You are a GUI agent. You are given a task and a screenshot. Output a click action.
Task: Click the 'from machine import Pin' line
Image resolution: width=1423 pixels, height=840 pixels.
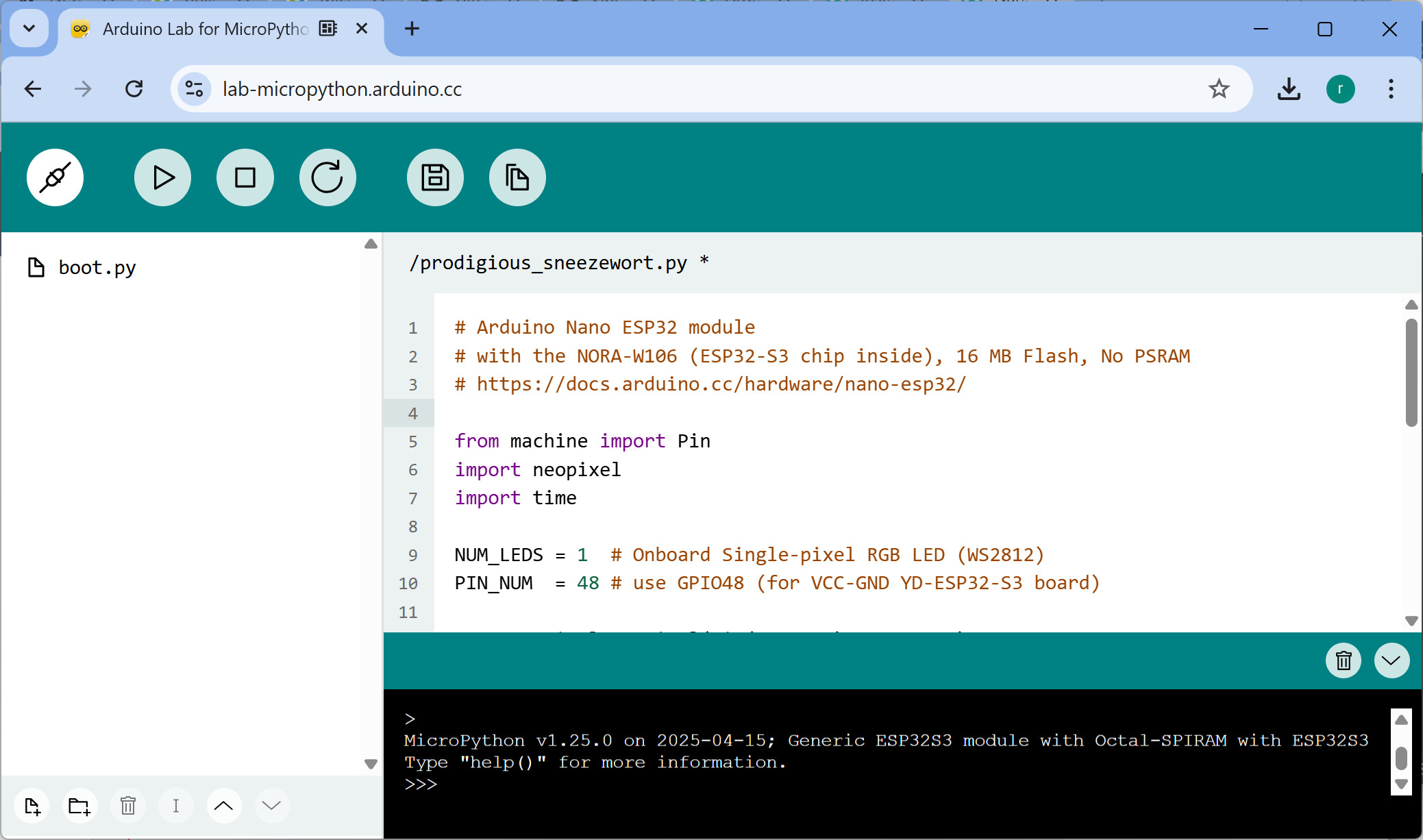click(x=582, y=441)
